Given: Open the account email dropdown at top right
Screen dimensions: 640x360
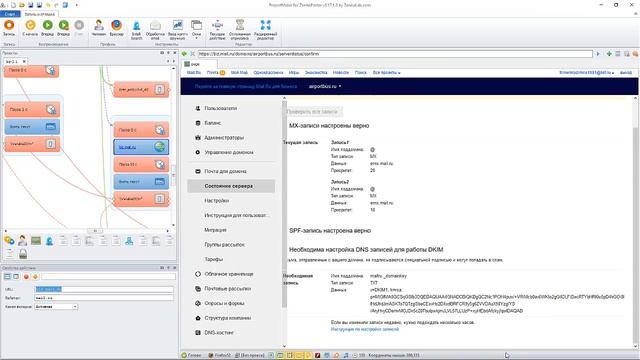Looking at the screenshot, I should tap(587, 73).
